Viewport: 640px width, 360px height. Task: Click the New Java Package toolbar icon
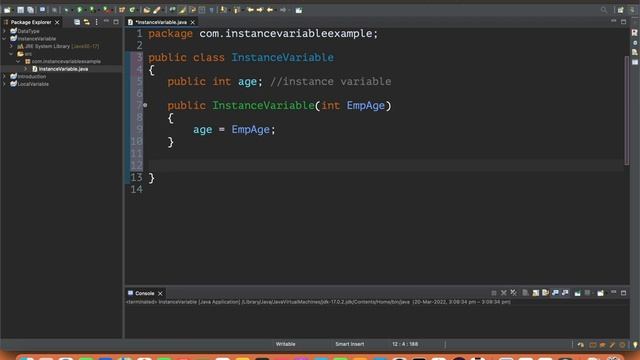[122, 10]
